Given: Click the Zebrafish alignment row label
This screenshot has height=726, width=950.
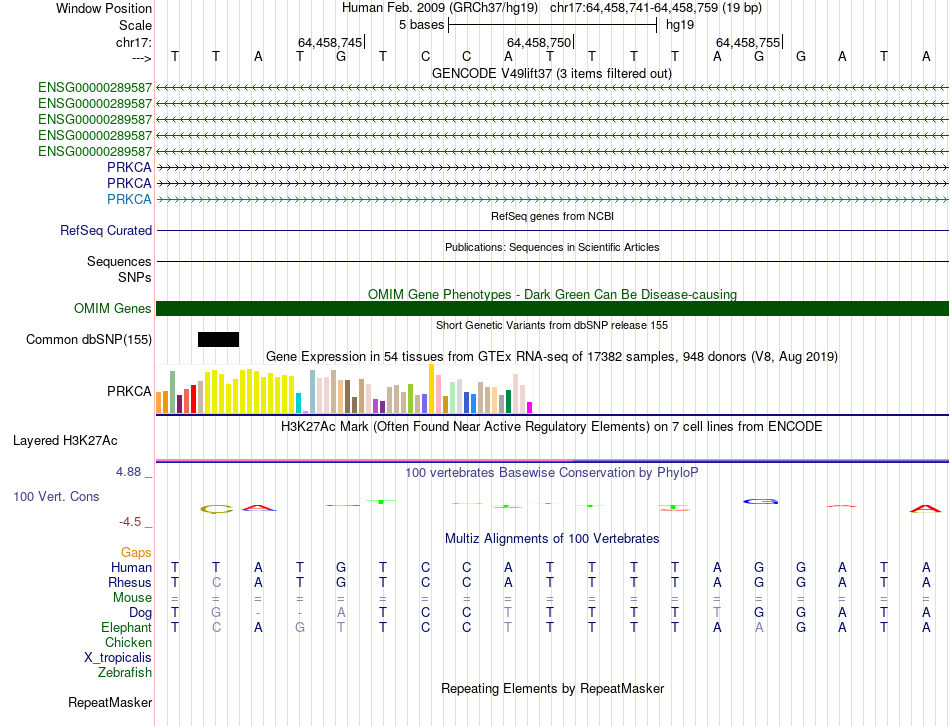Looking at the screenshot, I should (125, 672).
